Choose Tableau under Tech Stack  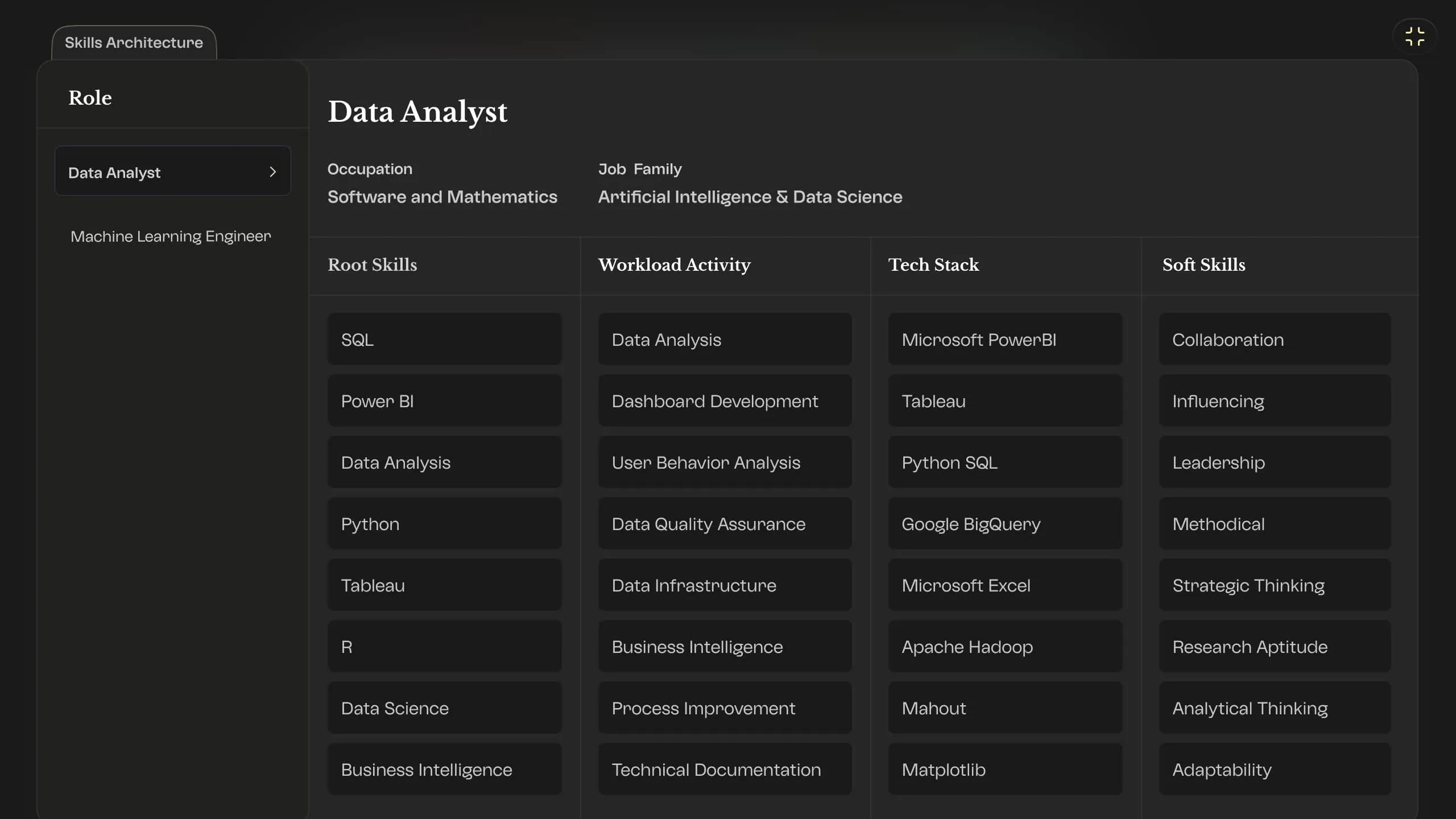[x=1005, y=401]
